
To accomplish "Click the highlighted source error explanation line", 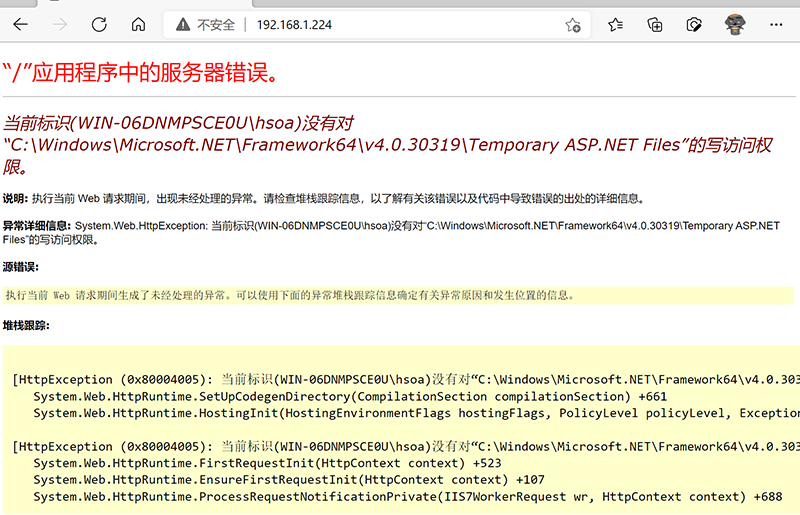I will pyautogui.click(x=398, y=295).
